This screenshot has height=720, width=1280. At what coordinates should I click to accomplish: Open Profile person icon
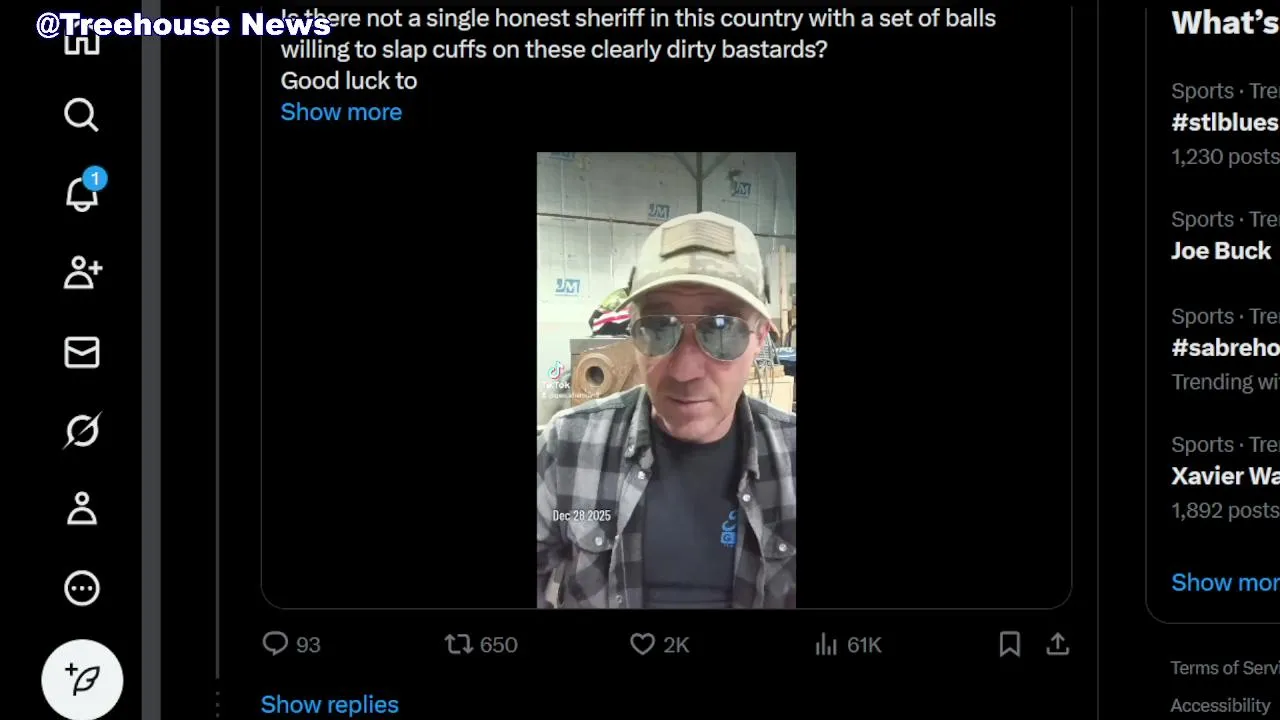(x=82, y=509)
